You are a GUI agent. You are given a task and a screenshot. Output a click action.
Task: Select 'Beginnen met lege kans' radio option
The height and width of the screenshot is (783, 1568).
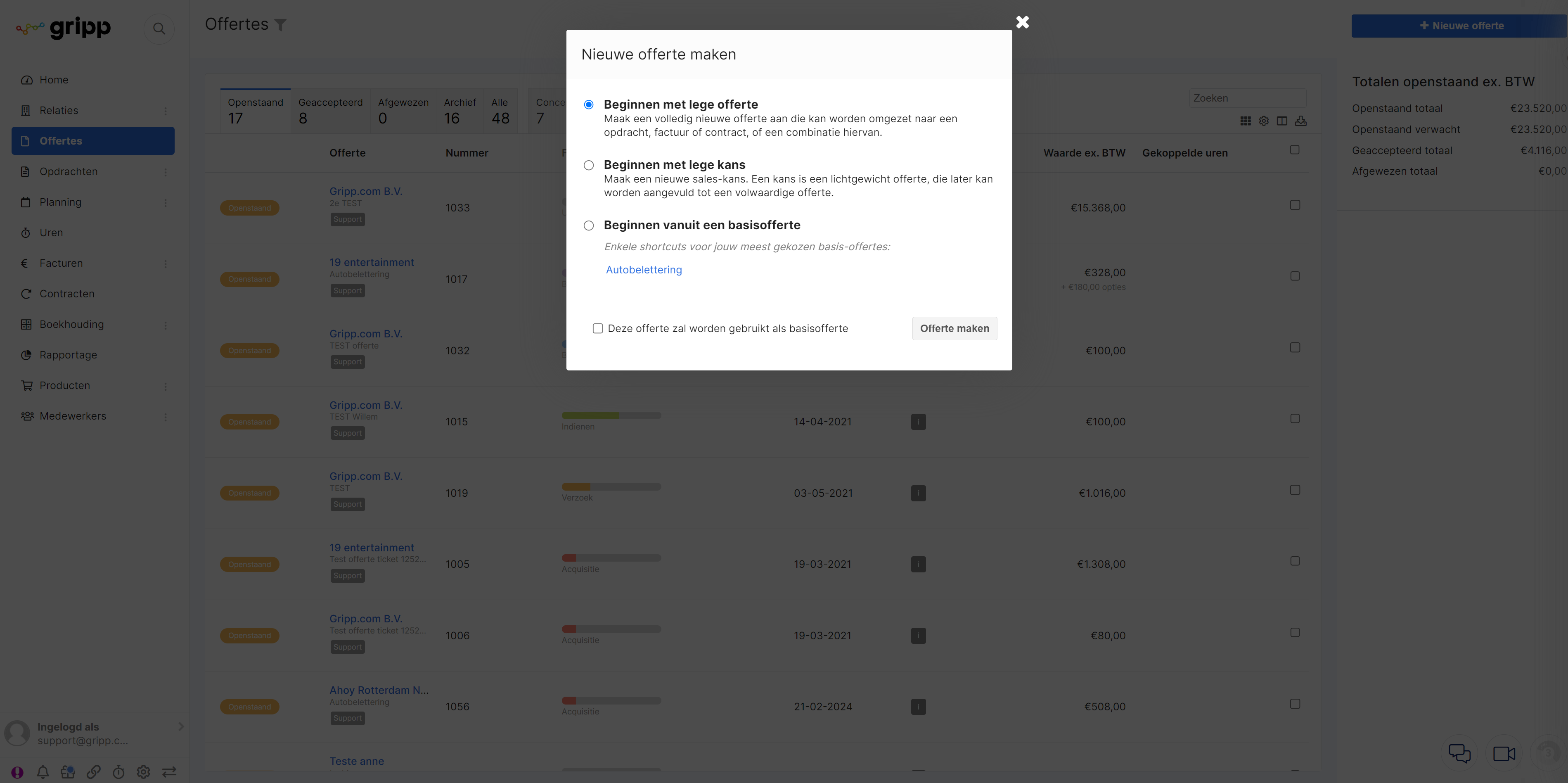[589, 165]
